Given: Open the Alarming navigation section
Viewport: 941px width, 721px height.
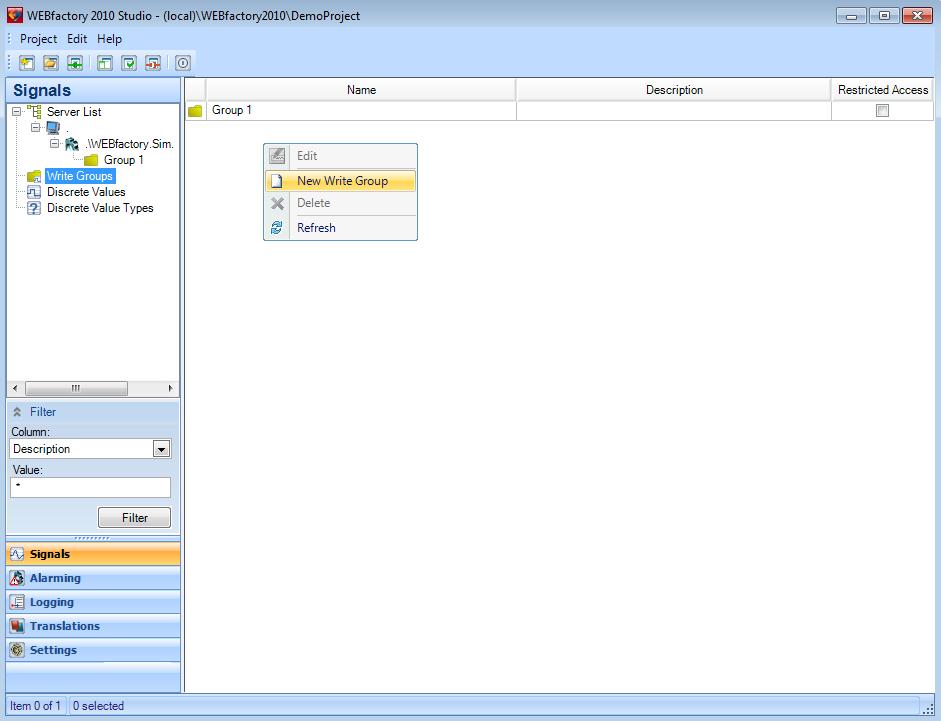Looking at the screenshot, I should pos(55,578).
